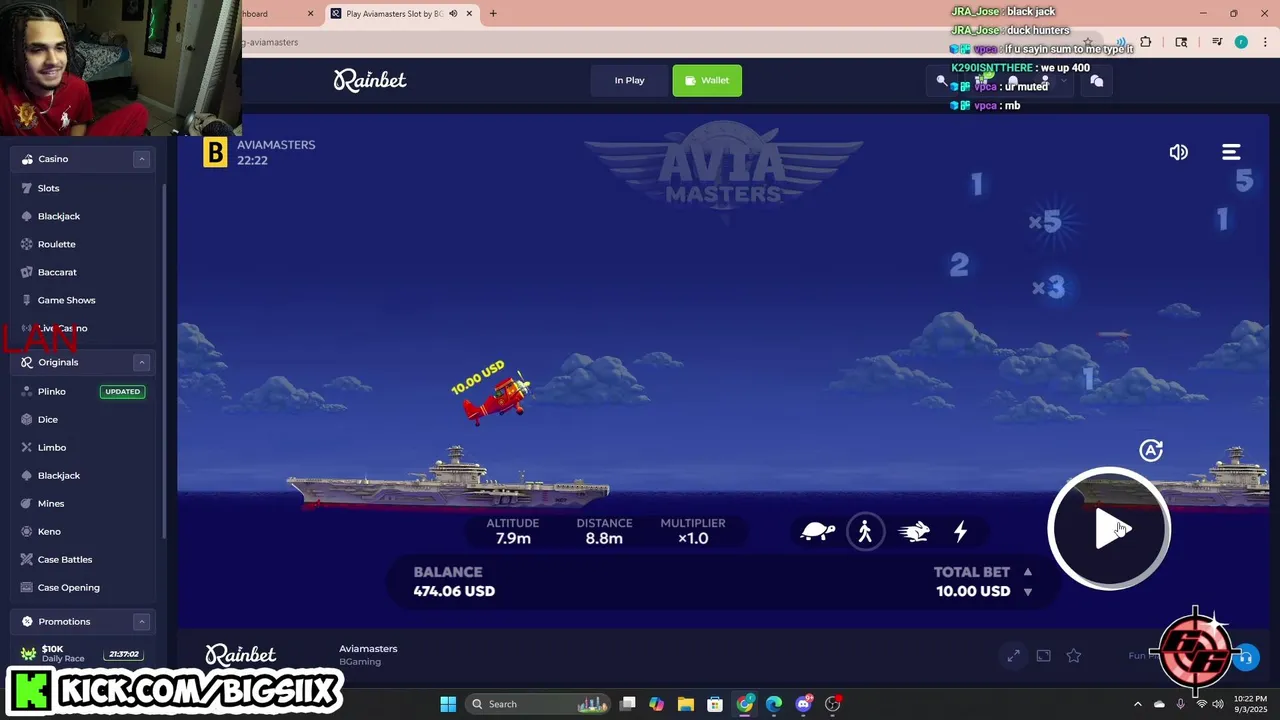The height and width of the screenshot is (720, 1280).
Task: Click the yellow BGaming B logo
Action: click(215, 152)
